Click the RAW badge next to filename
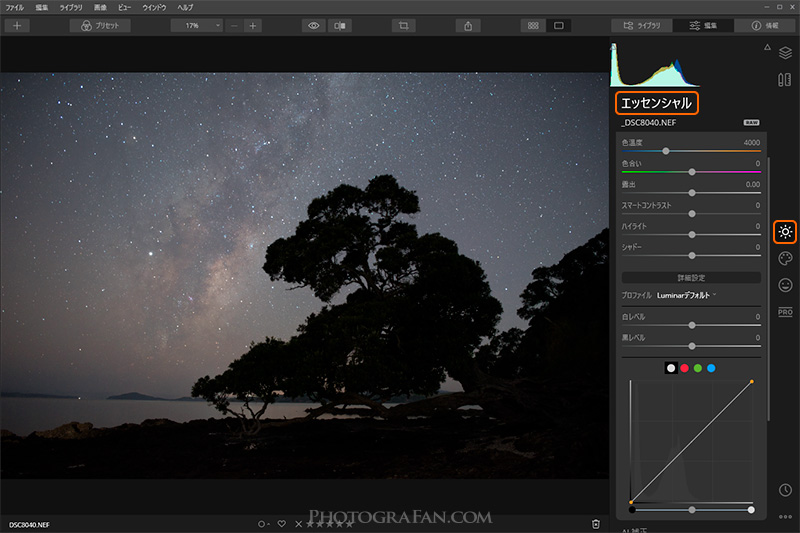 751,122
